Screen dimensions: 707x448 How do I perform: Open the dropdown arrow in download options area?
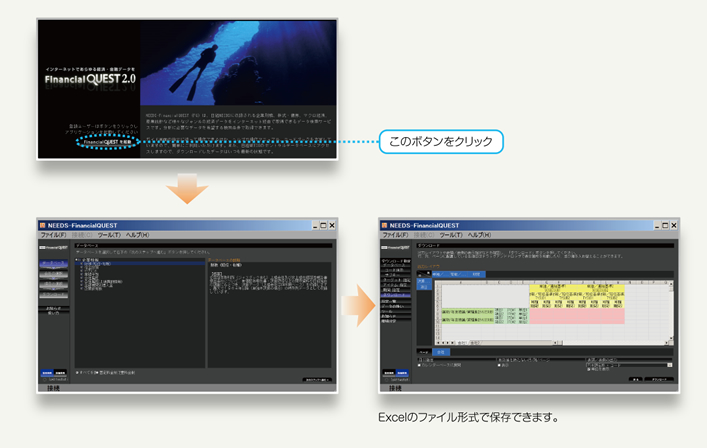(x=670, y=365)
